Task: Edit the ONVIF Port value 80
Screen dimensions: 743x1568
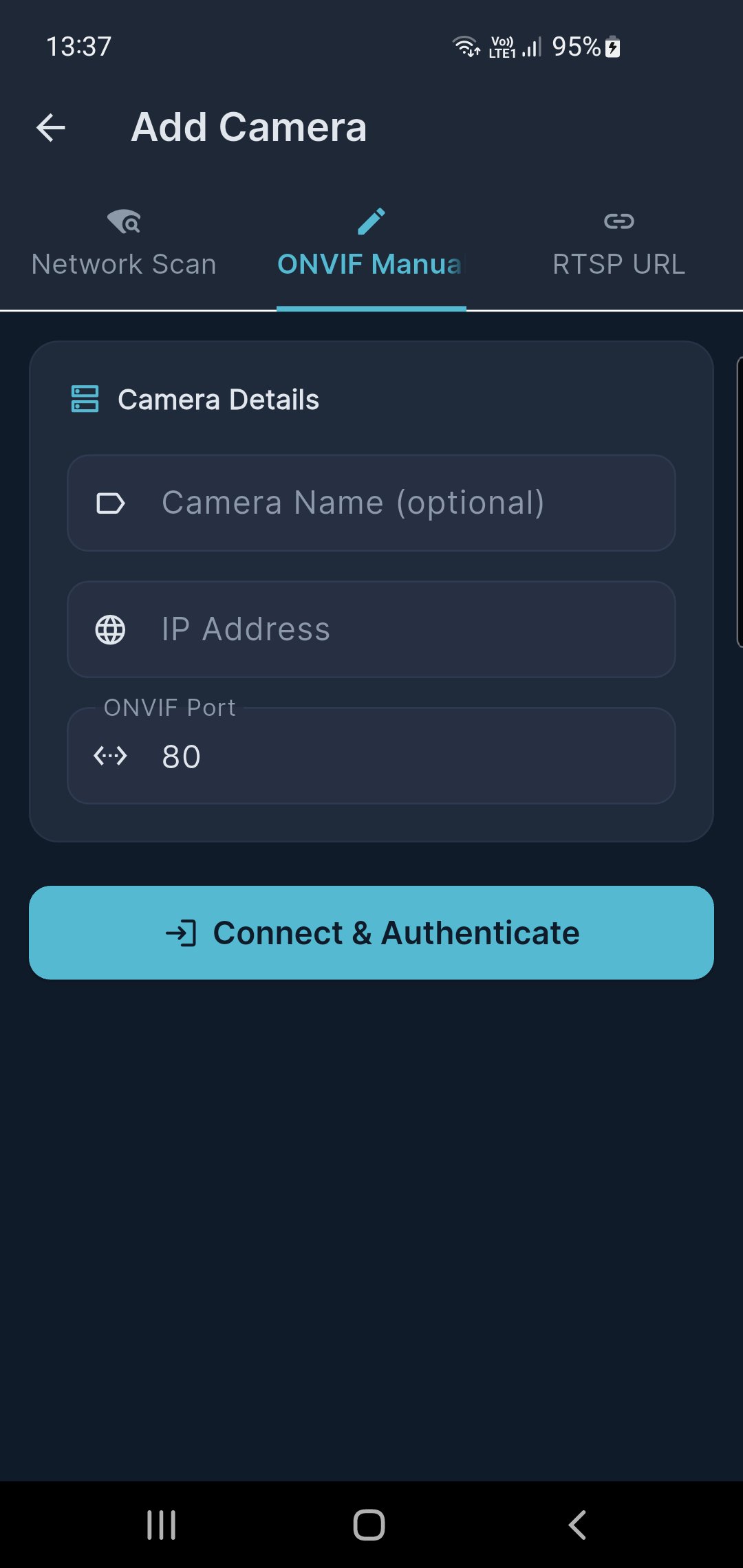Action: coord(371,756)
